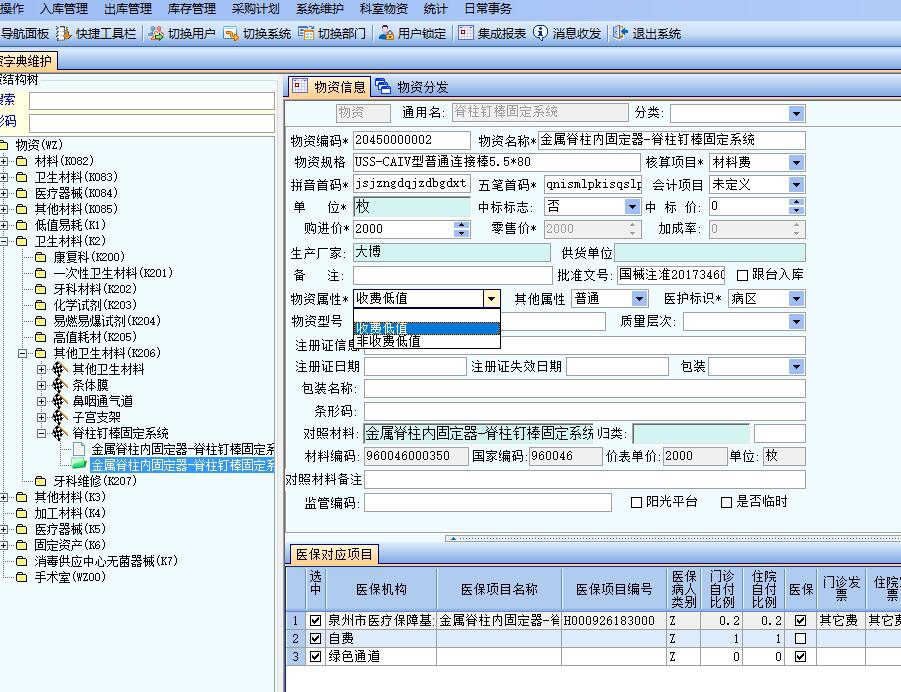The image size is (901, 692).
Task: Click the selected open-folder item icon
Action: [79, 464]
